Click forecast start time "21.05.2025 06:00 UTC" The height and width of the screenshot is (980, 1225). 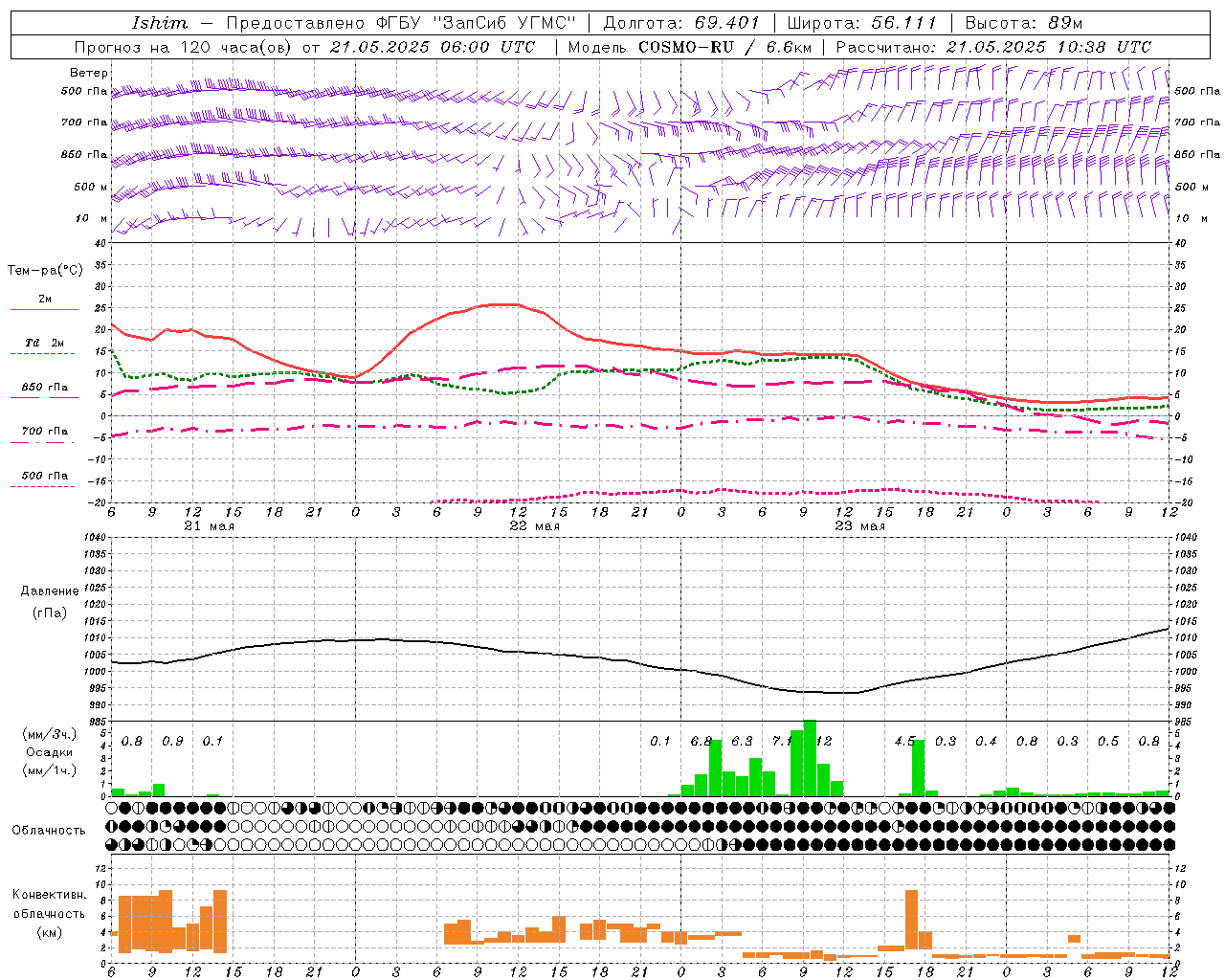[432, 47]
